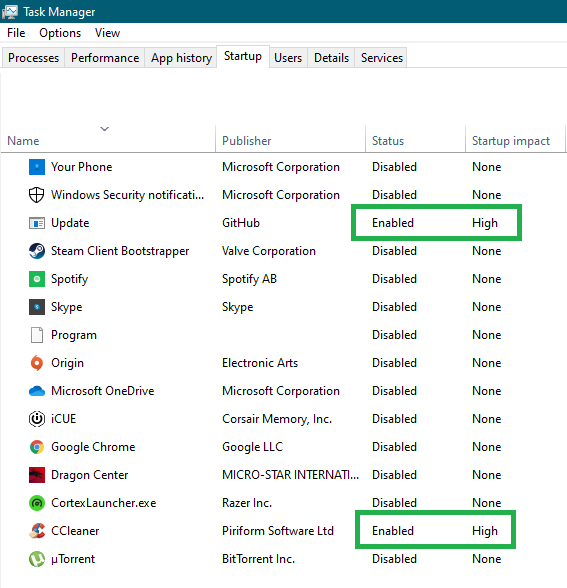Click the µTorrent icon

[37, 559]
